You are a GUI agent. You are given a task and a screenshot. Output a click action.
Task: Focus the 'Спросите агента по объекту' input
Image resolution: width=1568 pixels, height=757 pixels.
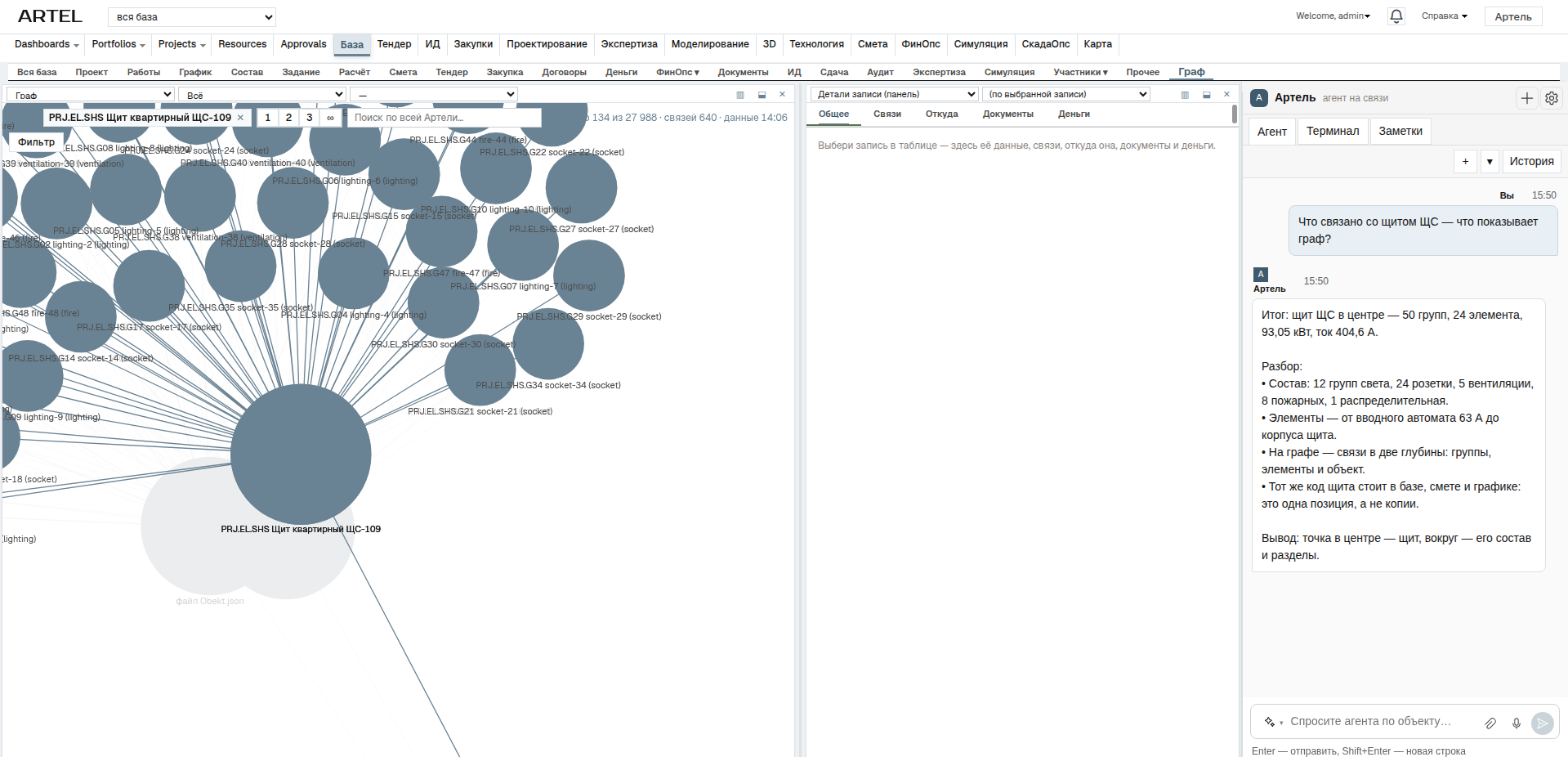click(x=1381, y=722)
